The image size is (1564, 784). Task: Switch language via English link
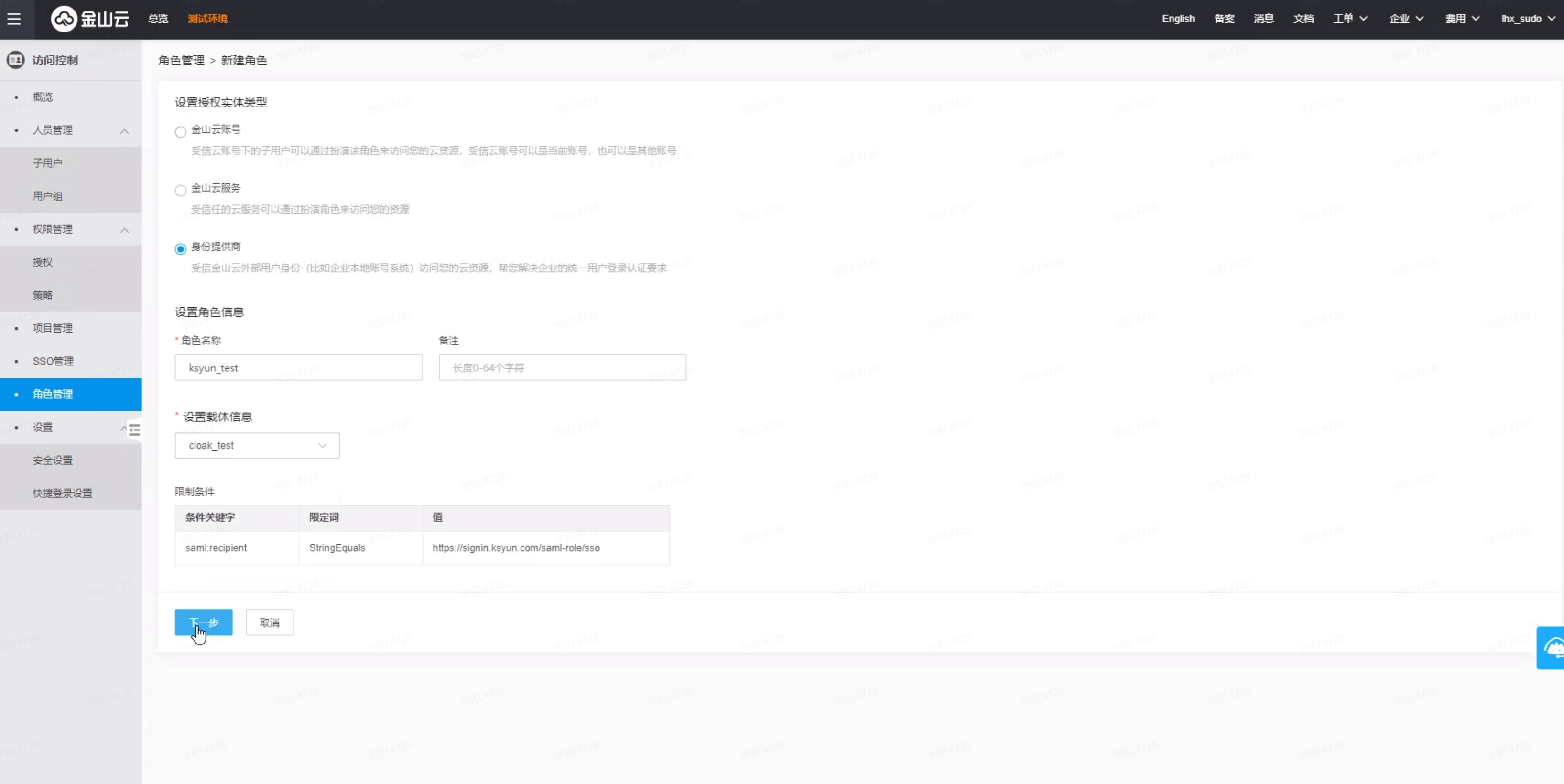click(1178, 19)
